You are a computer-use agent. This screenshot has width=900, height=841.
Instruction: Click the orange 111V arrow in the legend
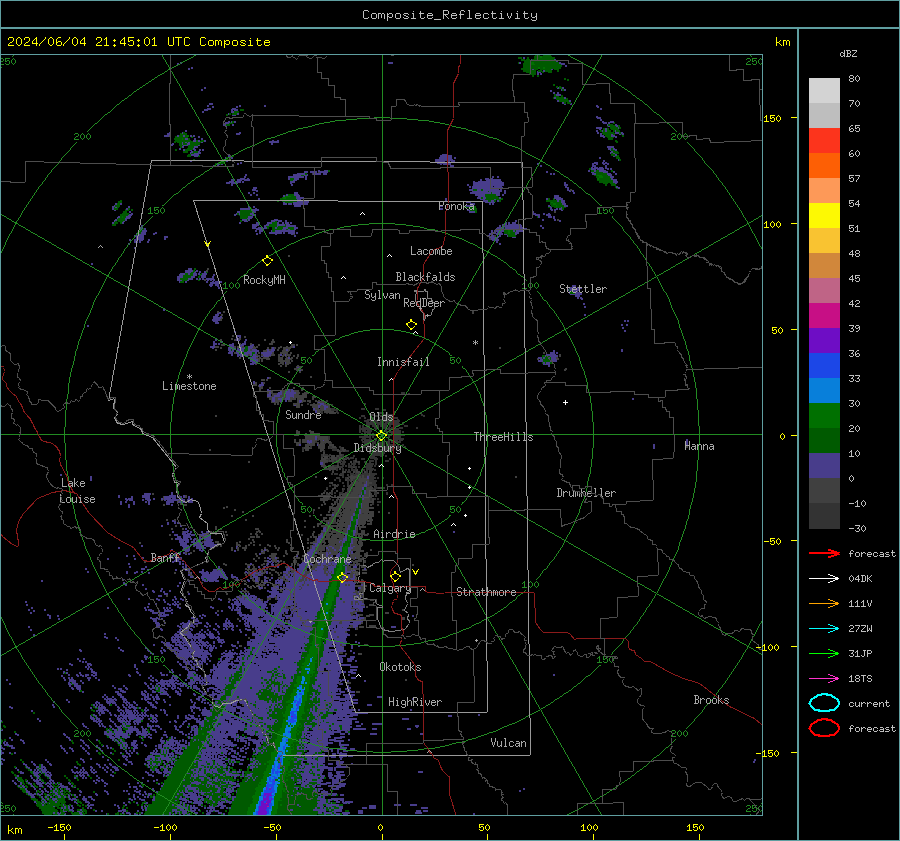pos(824,603)
